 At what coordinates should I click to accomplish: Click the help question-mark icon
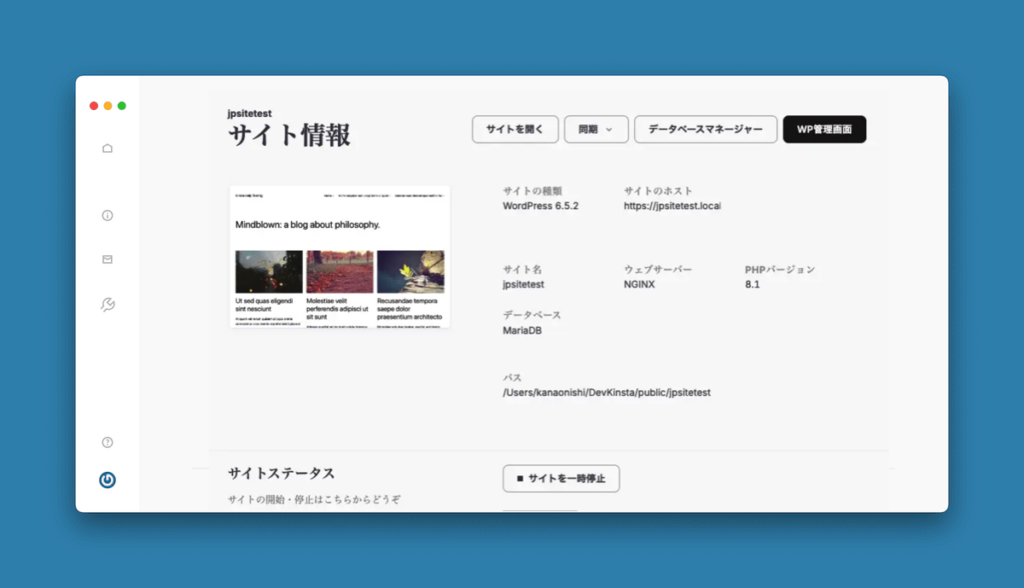[107, 441]
